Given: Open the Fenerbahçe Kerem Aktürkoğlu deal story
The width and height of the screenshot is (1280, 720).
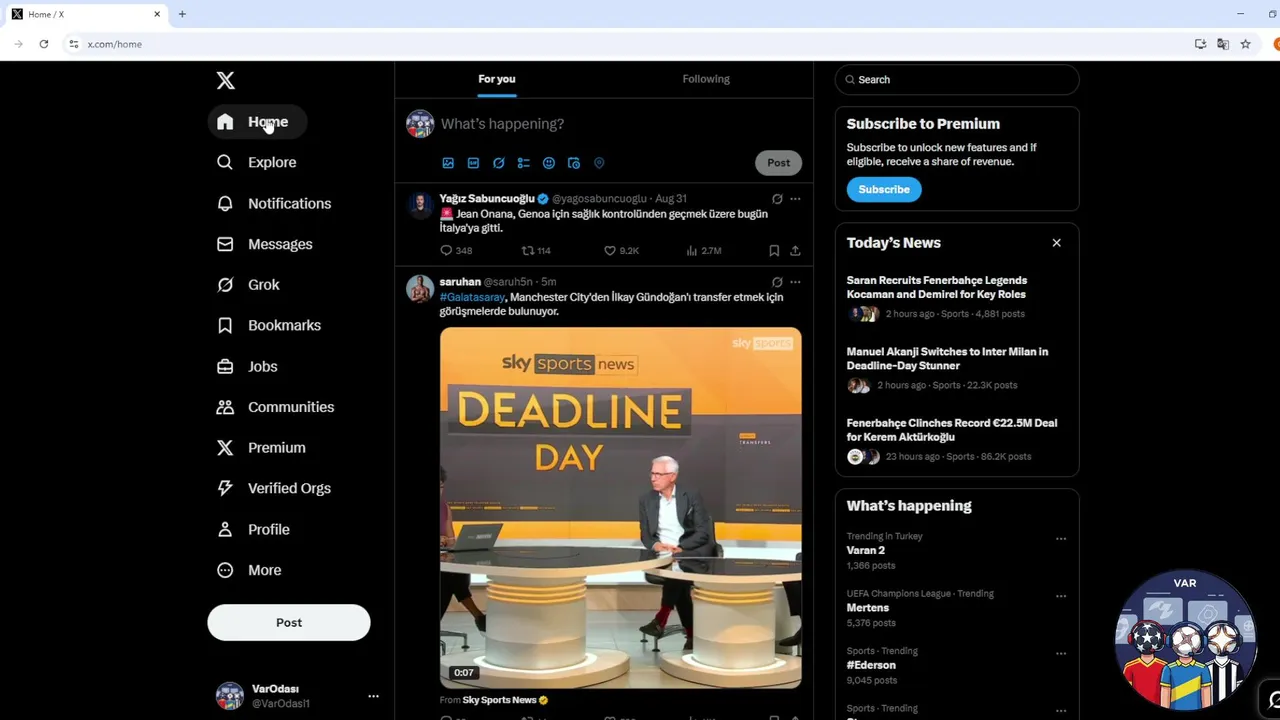Looking at the screenshot, I should (957, 439).
